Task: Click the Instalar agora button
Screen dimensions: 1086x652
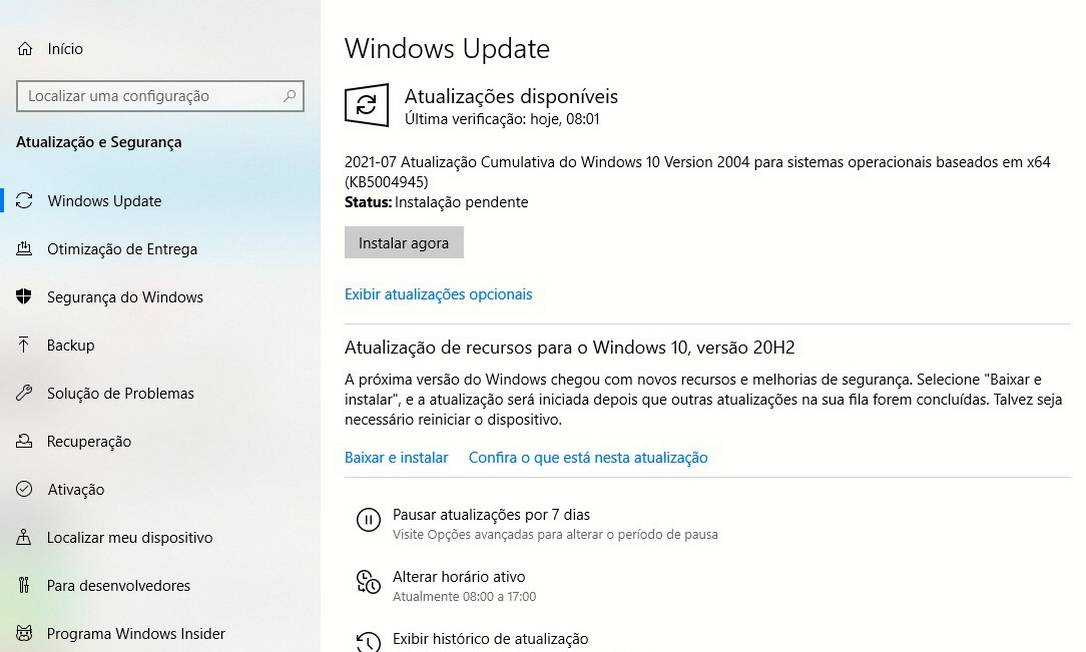Action: tap(404, 243)
